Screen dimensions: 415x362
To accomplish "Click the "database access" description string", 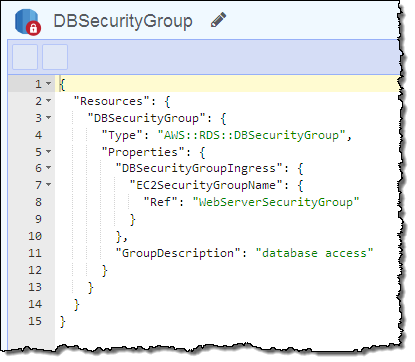I will [x=314, y=253].
